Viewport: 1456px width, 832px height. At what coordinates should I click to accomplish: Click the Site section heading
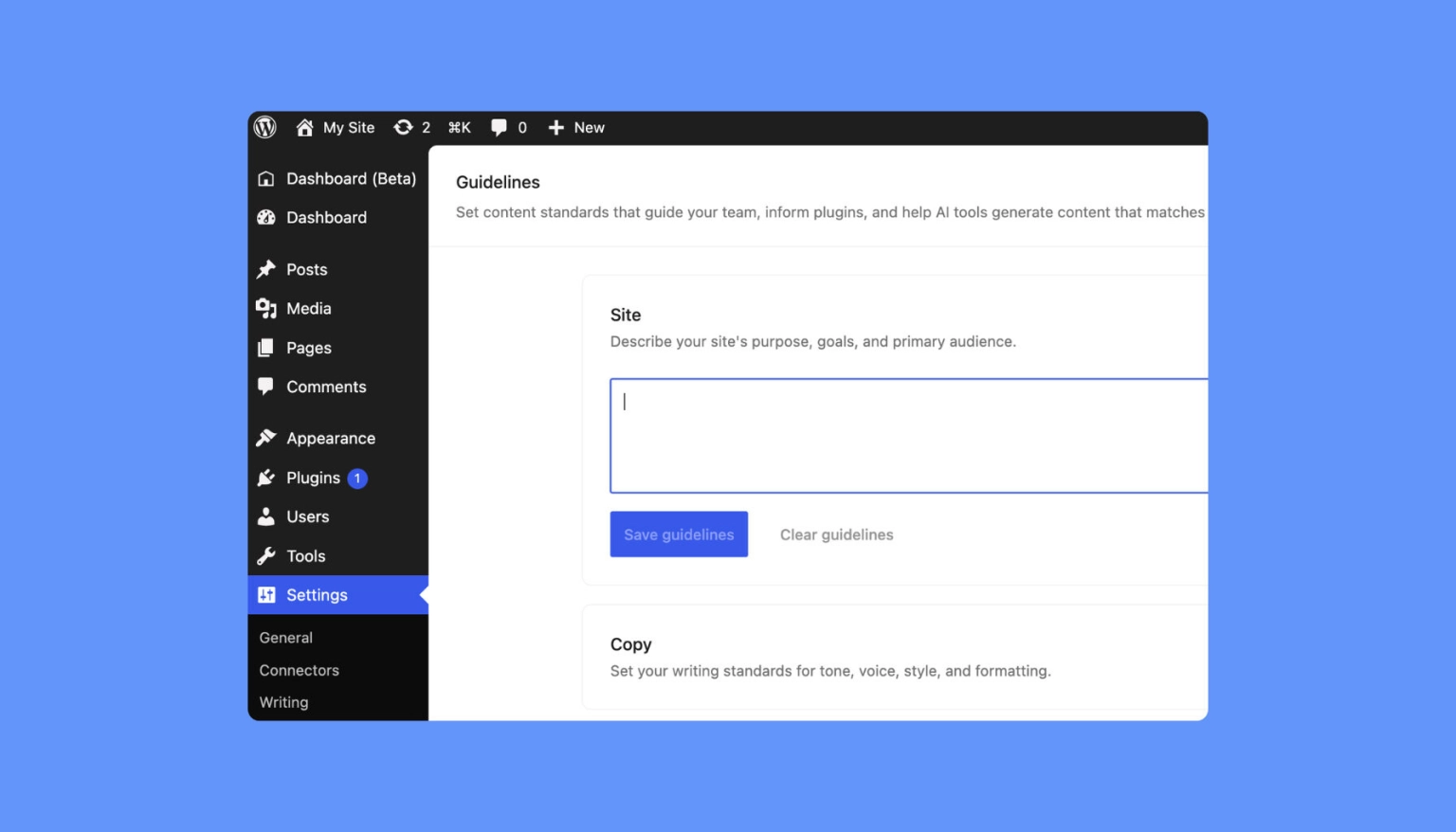click(x=626, y=316)
